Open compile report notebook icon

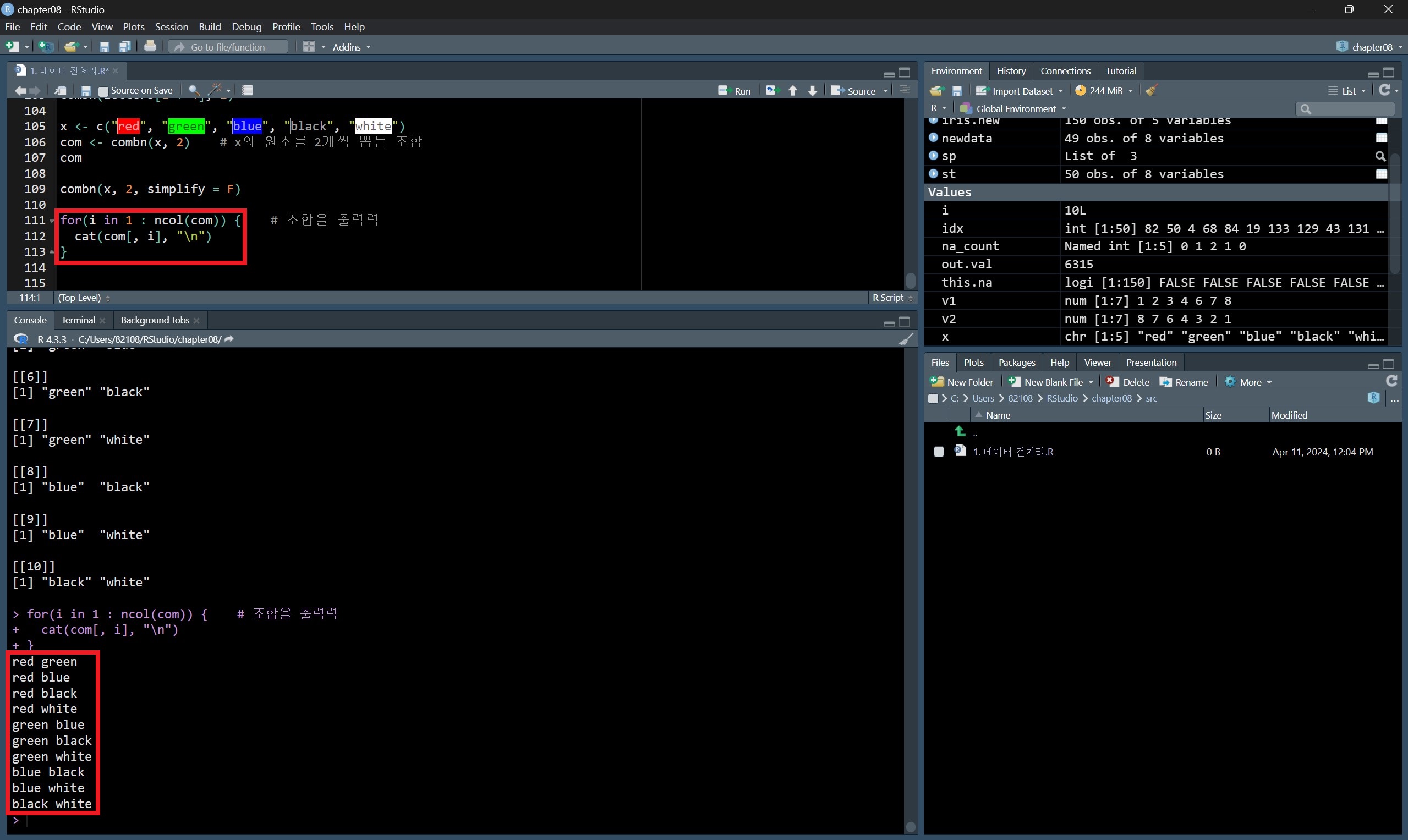point(248,90)
